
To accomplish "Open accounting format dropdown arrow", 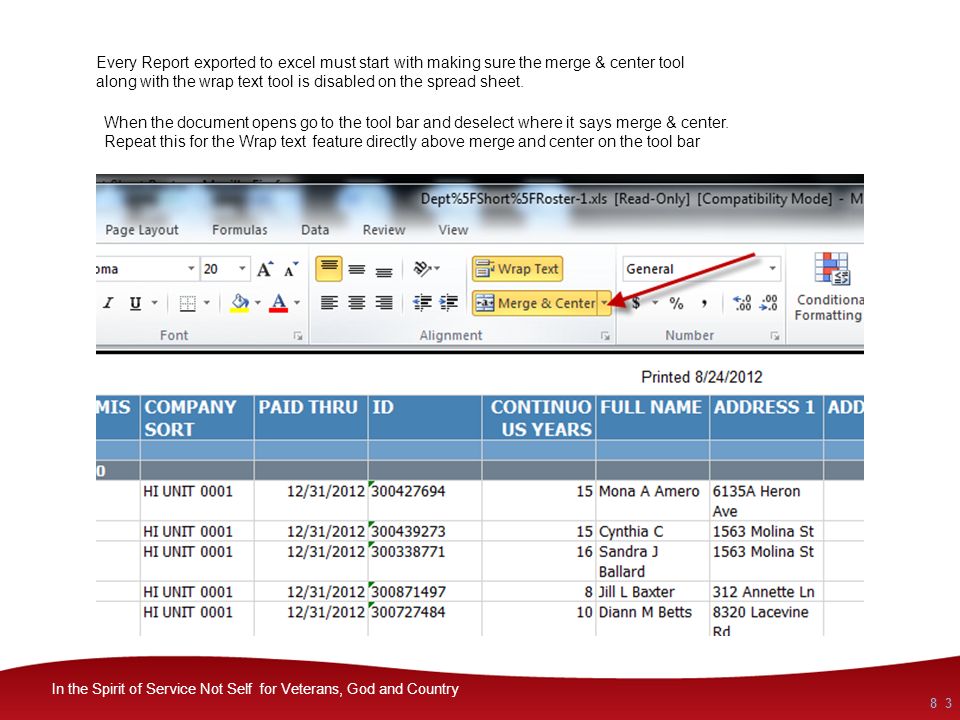I will point(654,302).
